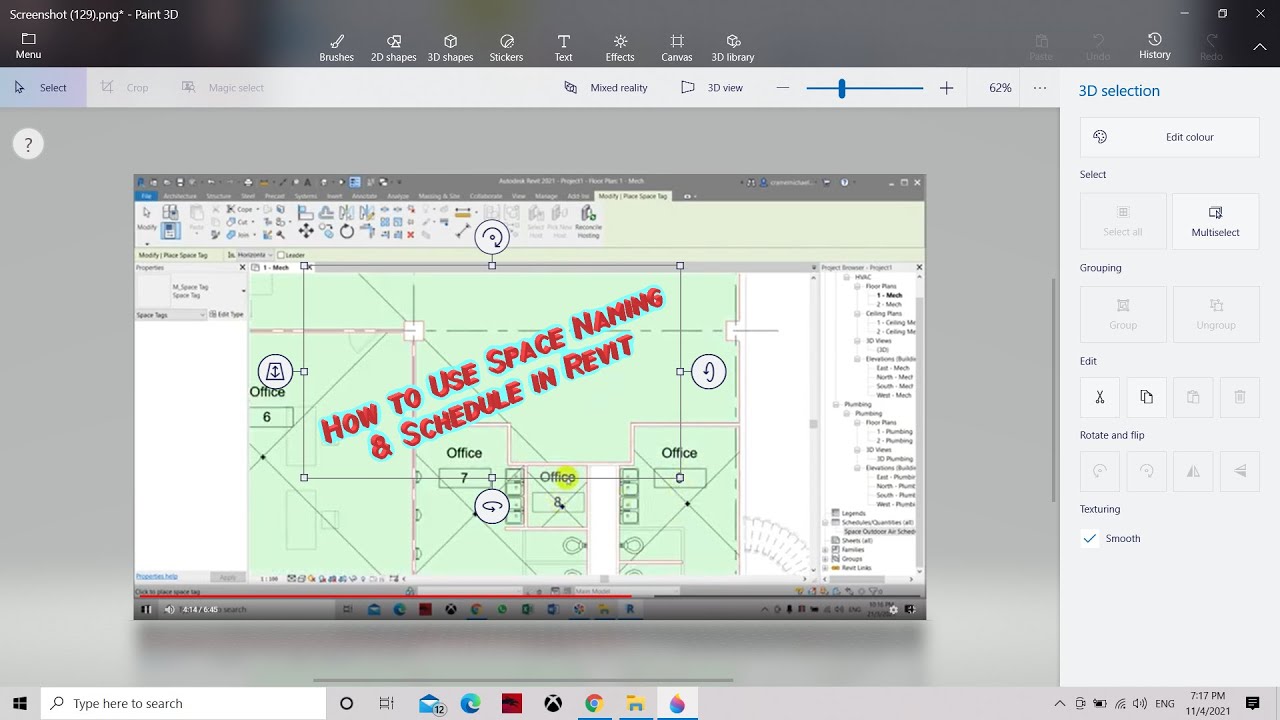Viewport: 1280px width, 720px height.
Task: Click the X-axis rotation handle below selection
Action: [491, 507]
